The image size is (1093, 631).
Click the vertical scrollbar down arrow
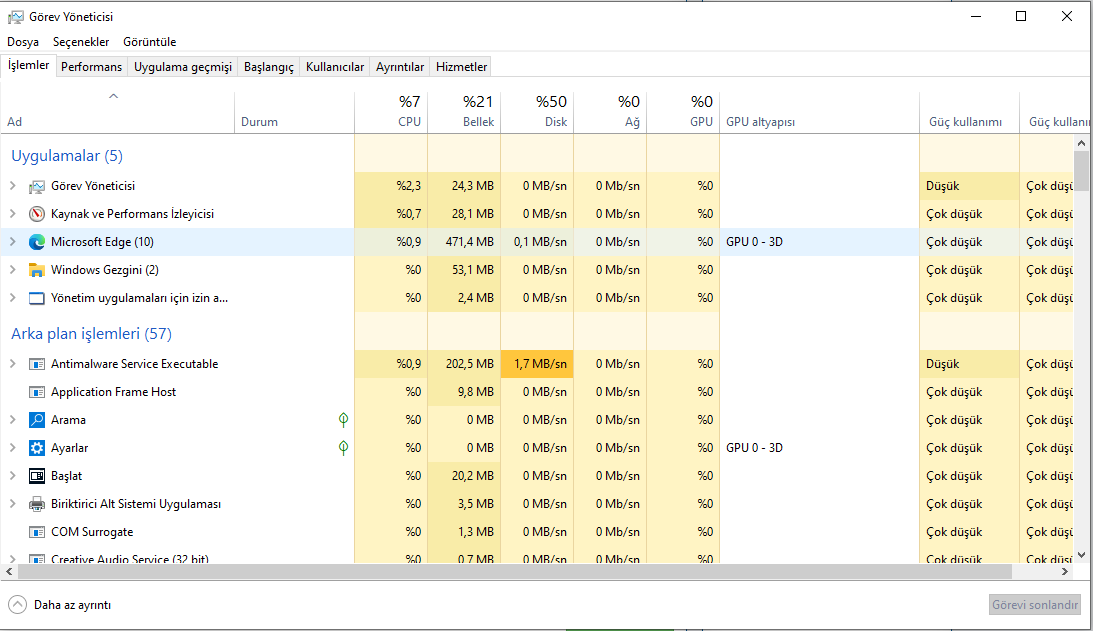click(1082, 554)
